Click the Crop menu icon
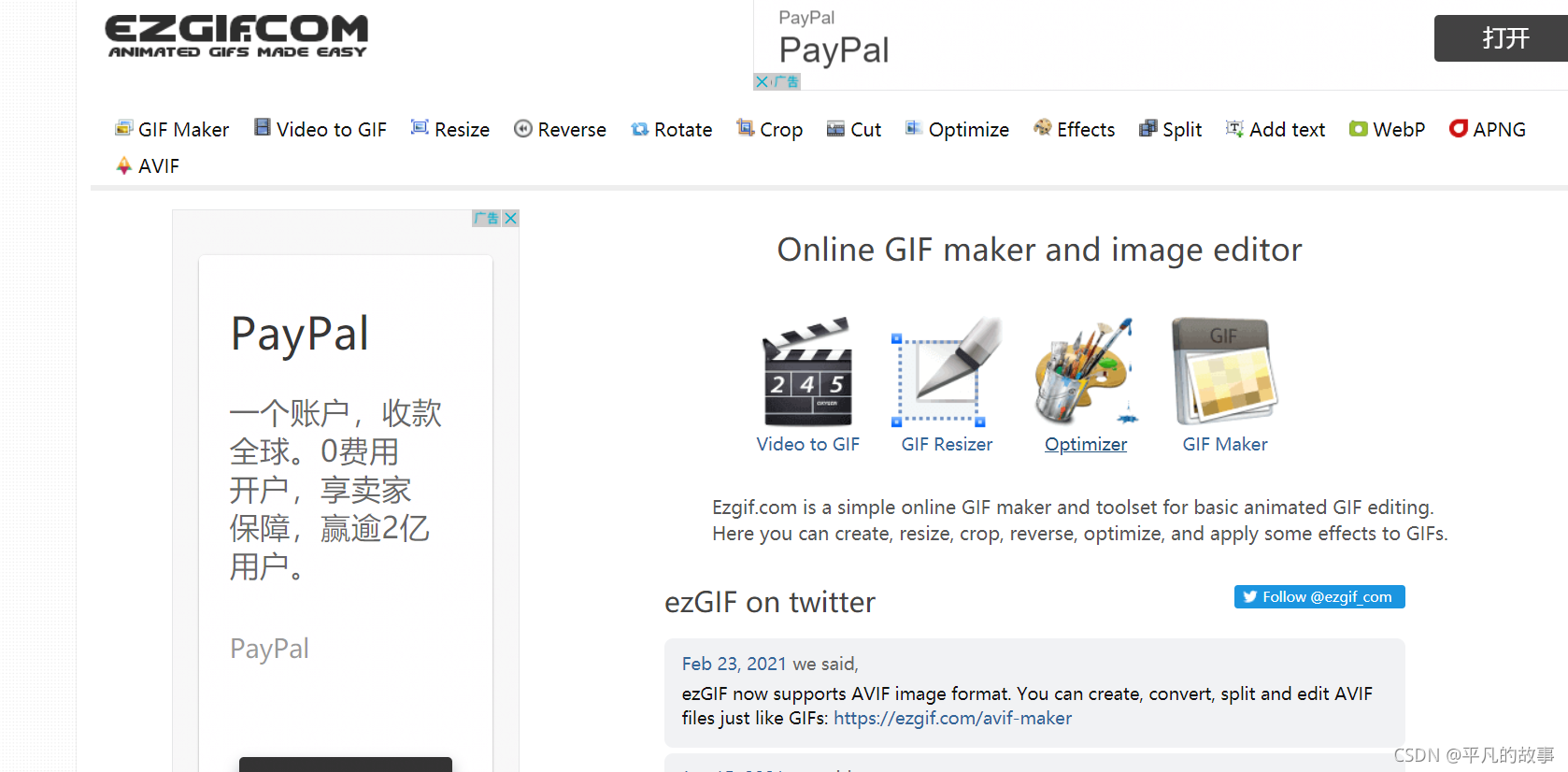This screenshot has height=772, width=1568. pyautogui.click(x=746, y=127)
